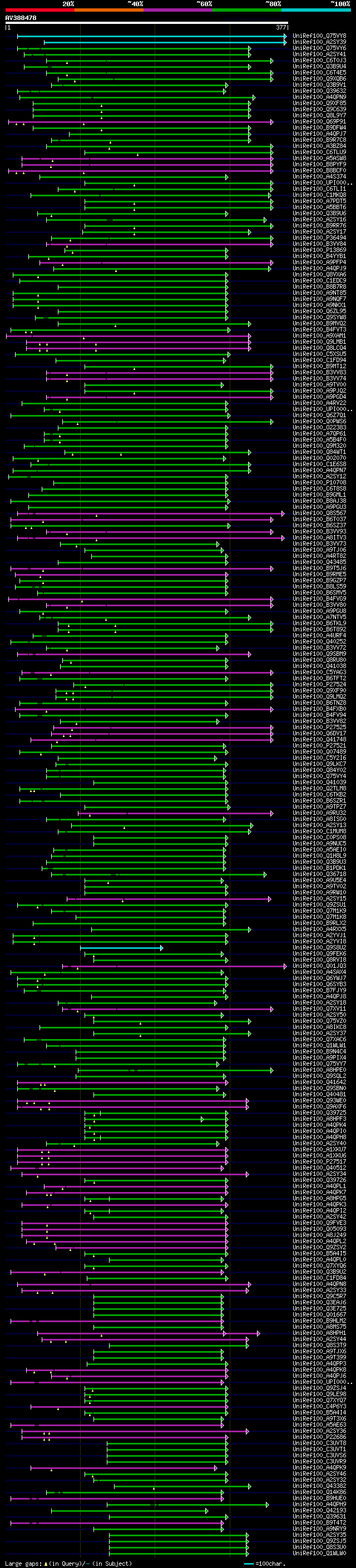Open hit UniRef100_A2SY39
Screen dimensions: 356x1568
[319, 42]
